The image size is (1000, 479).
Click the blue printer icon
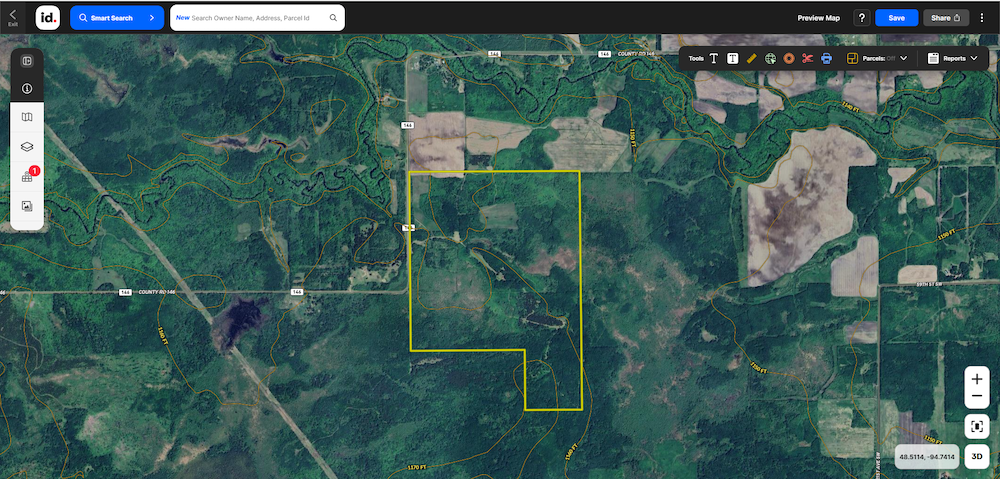[x=827, y=58]
